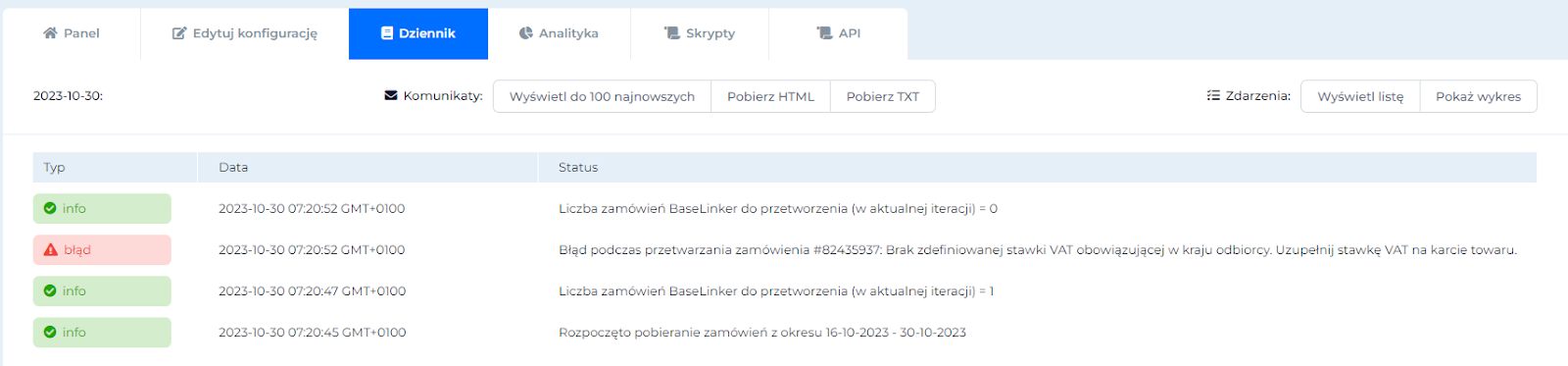Screen dimensions: 1568x366
Task: Click the green check icon at 07:20:52
Action: tap(50, 208)
